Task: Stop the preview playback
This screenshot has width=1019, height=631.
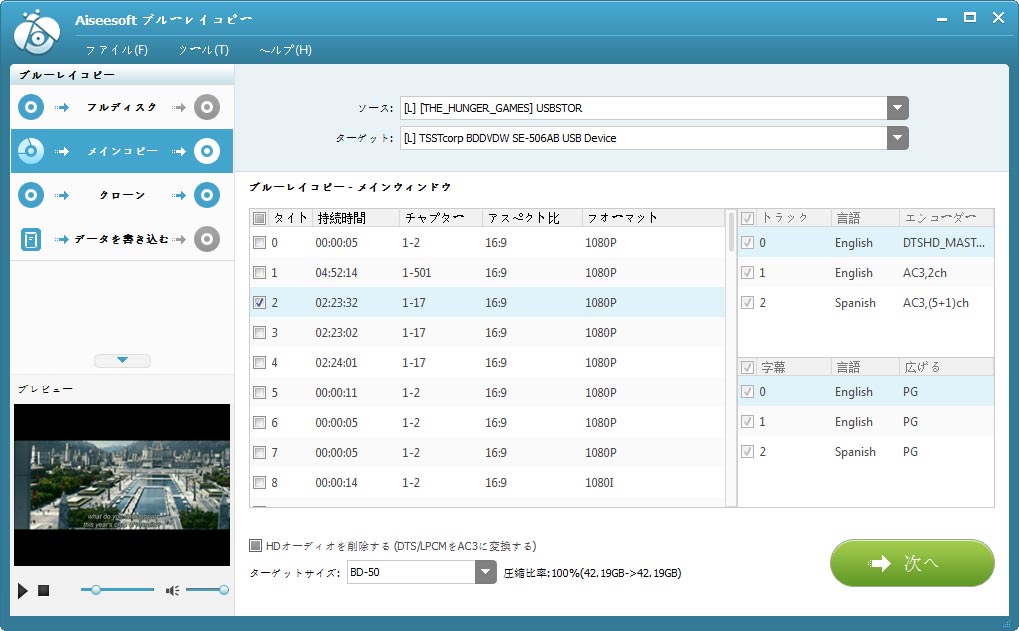Action: (44, 591)
